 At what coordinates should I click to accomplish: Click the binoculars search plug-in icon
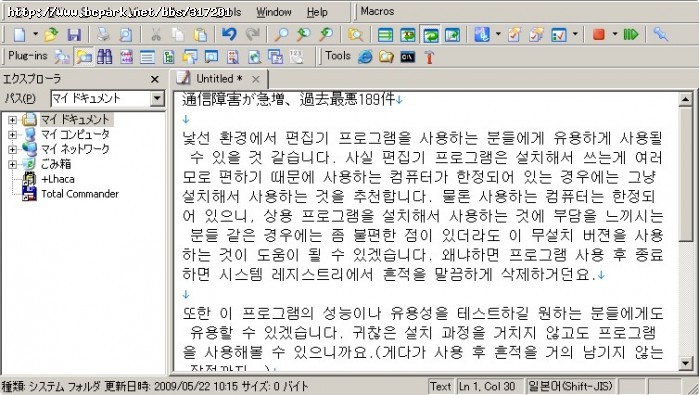tap(104, 57)
